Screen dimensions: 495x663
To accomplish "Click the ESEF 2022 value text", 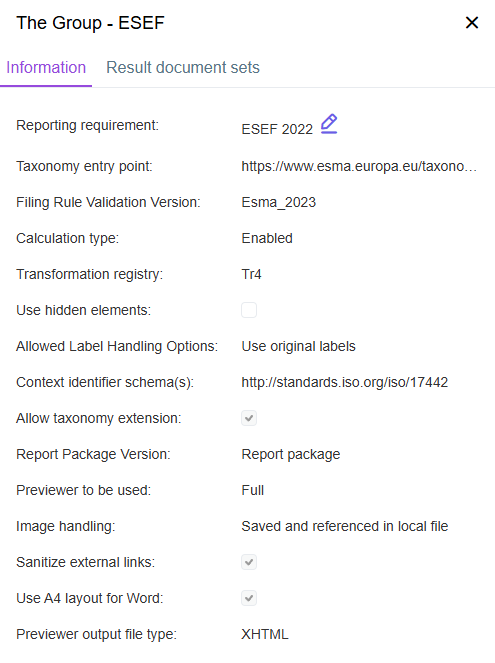I will [277, 129].
